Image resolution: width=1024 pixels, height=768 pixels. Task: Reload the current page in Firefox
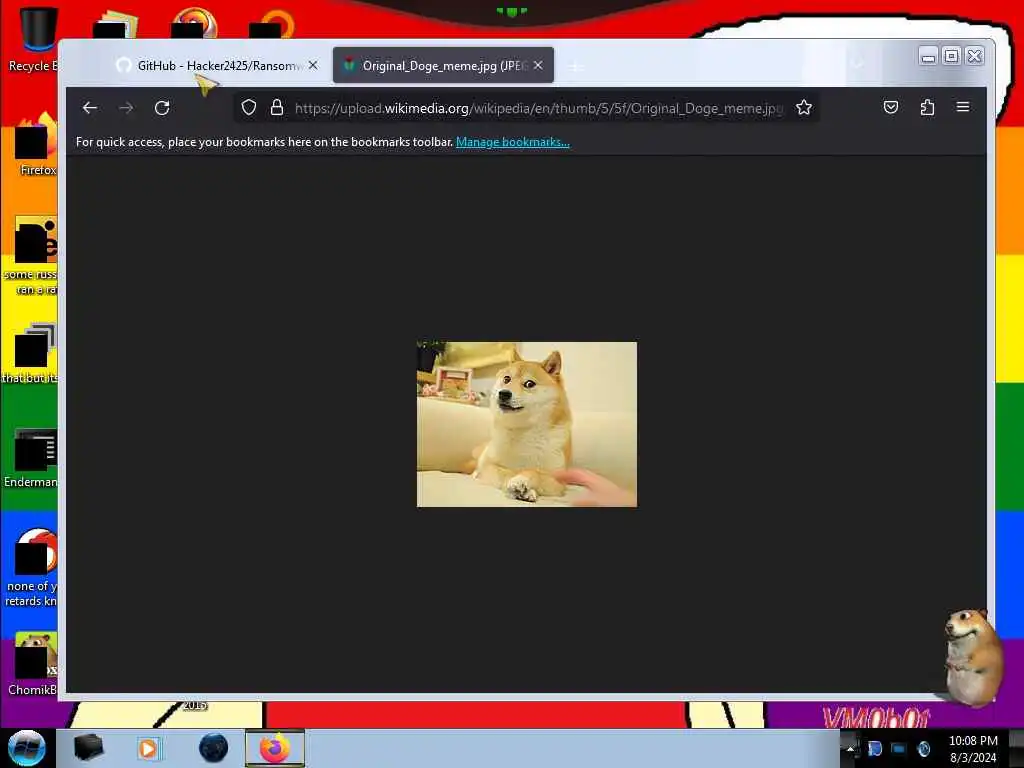(162, 108)
